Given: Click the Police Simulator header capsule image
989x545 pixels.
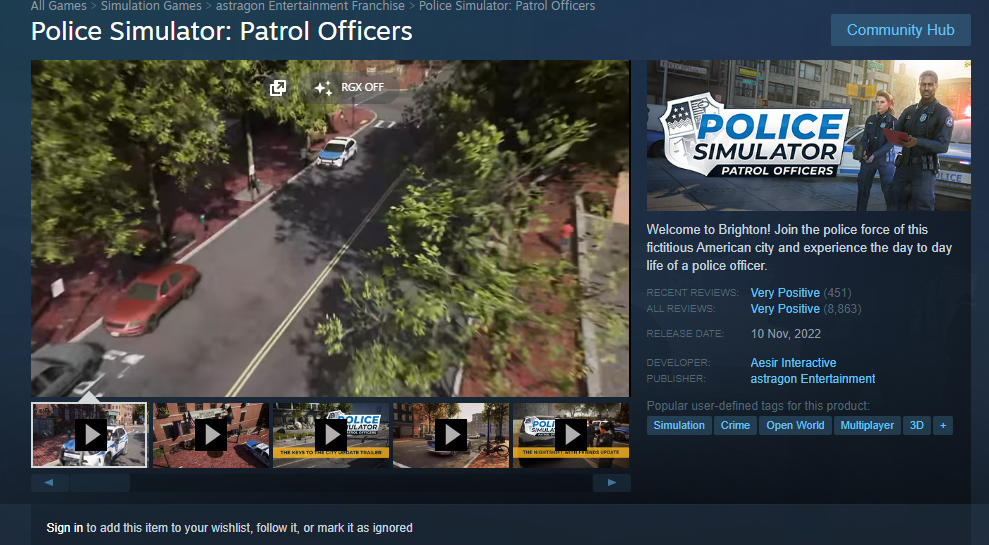Looking at the screenshot, I should (x=809, y=136).
